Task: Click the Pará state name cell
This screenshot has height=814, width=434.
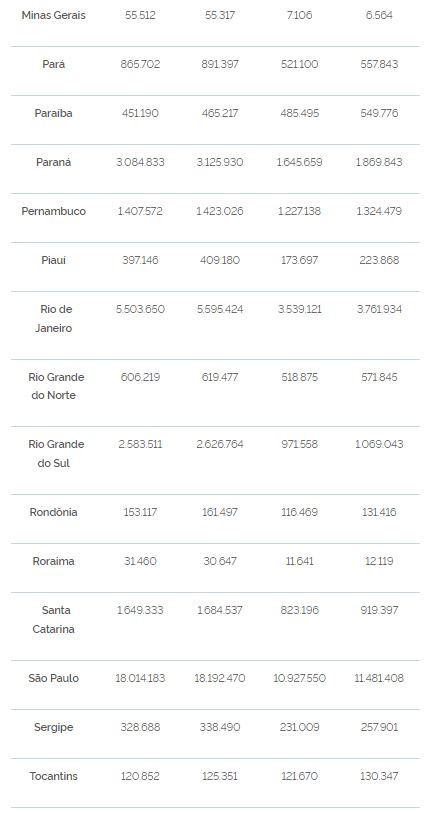Action: [53, 64]
